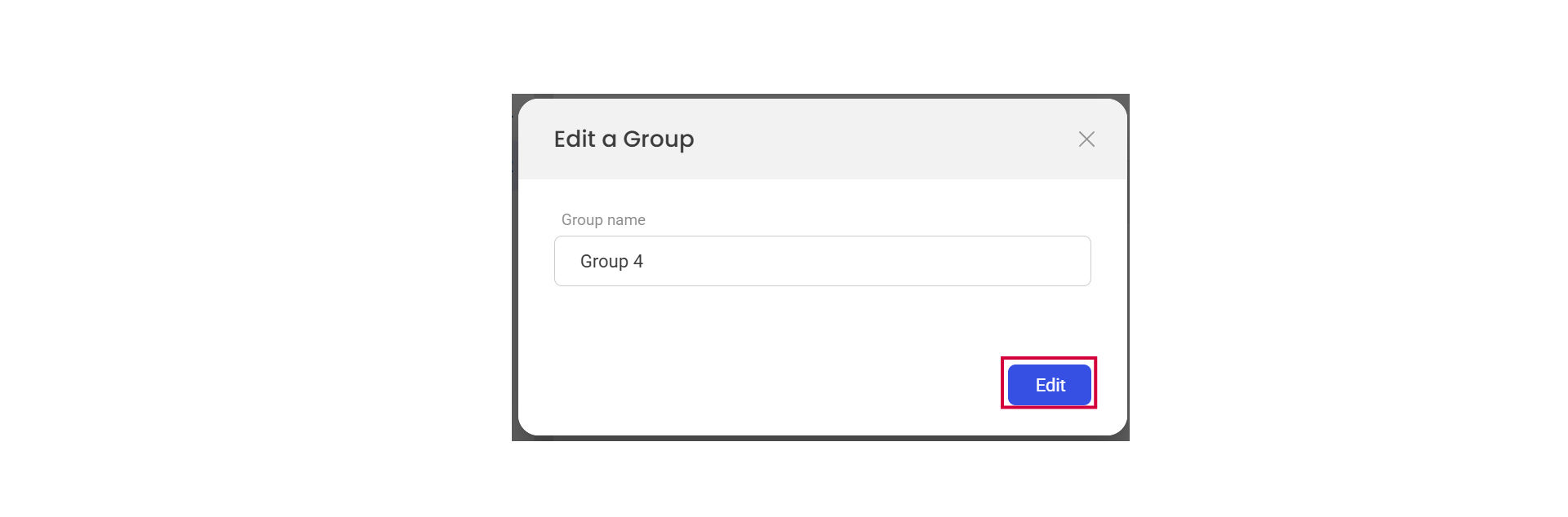Click the blue Edit button

(x=1049, y=385)
